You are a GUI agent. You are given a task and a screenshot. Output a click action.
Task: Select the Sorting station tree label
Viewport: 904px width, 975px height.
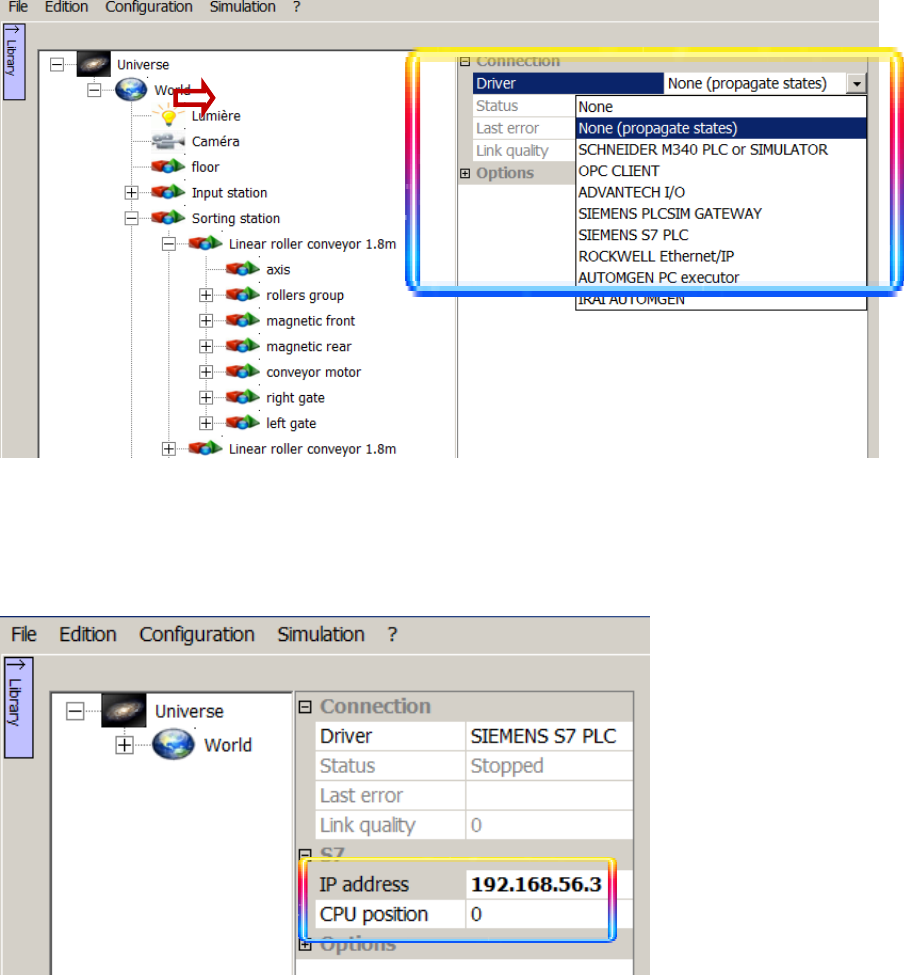236,218
